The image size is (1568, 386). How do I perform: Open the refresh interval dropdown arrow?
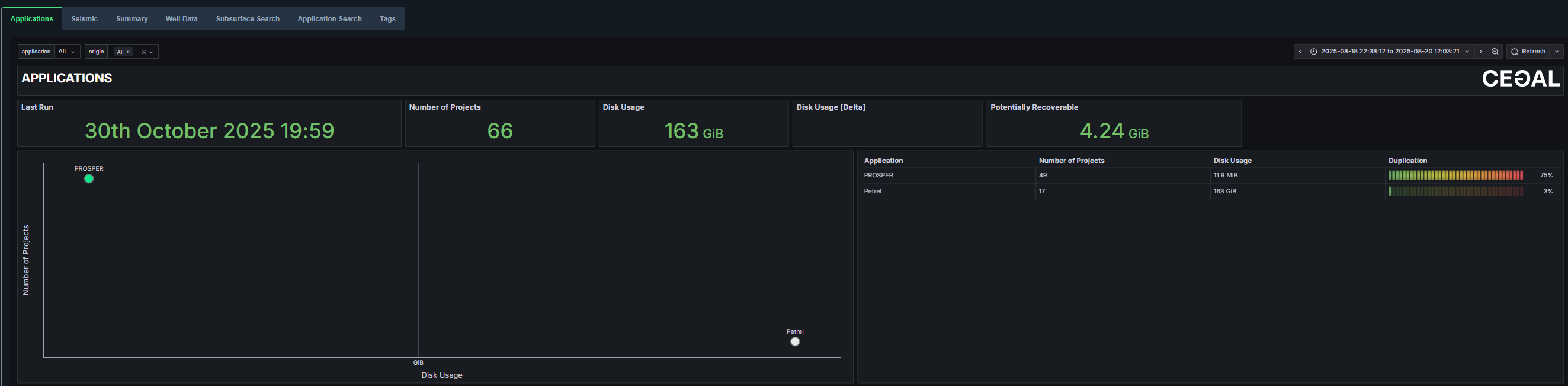tap(1556, 52)
